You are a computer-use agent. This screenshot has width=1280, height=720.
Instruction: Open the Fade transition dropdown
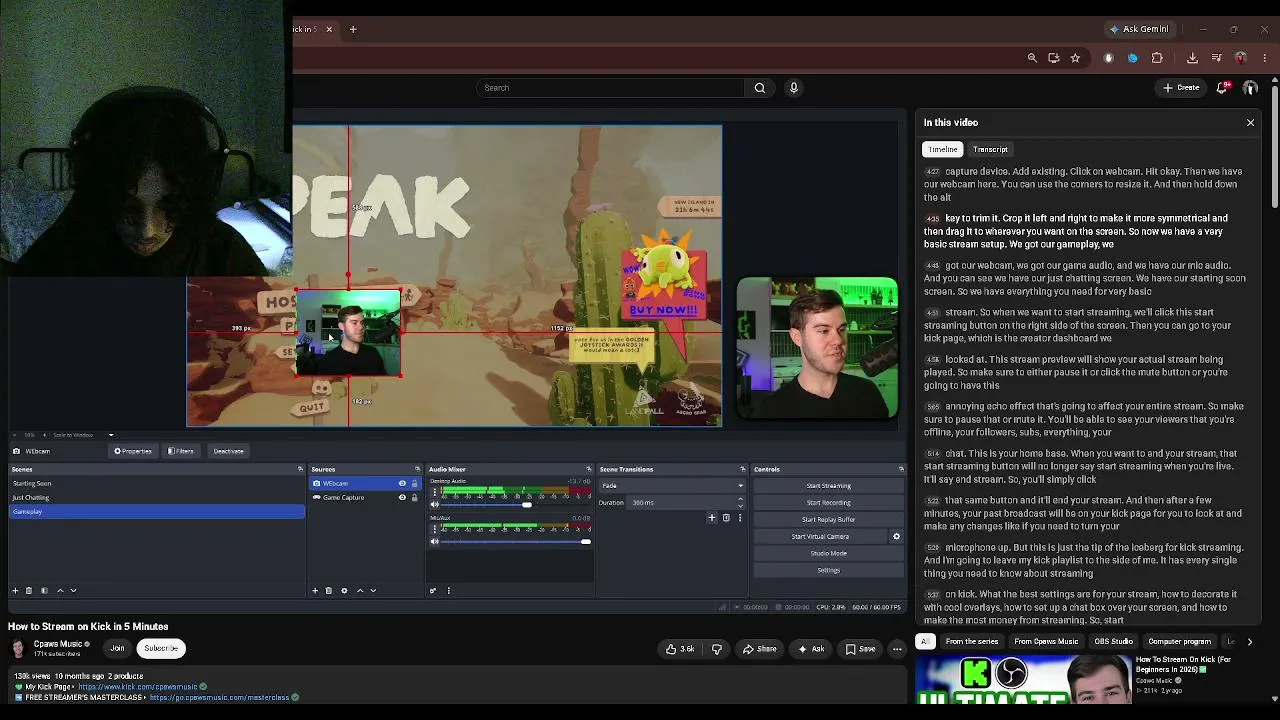click(672, 486)
